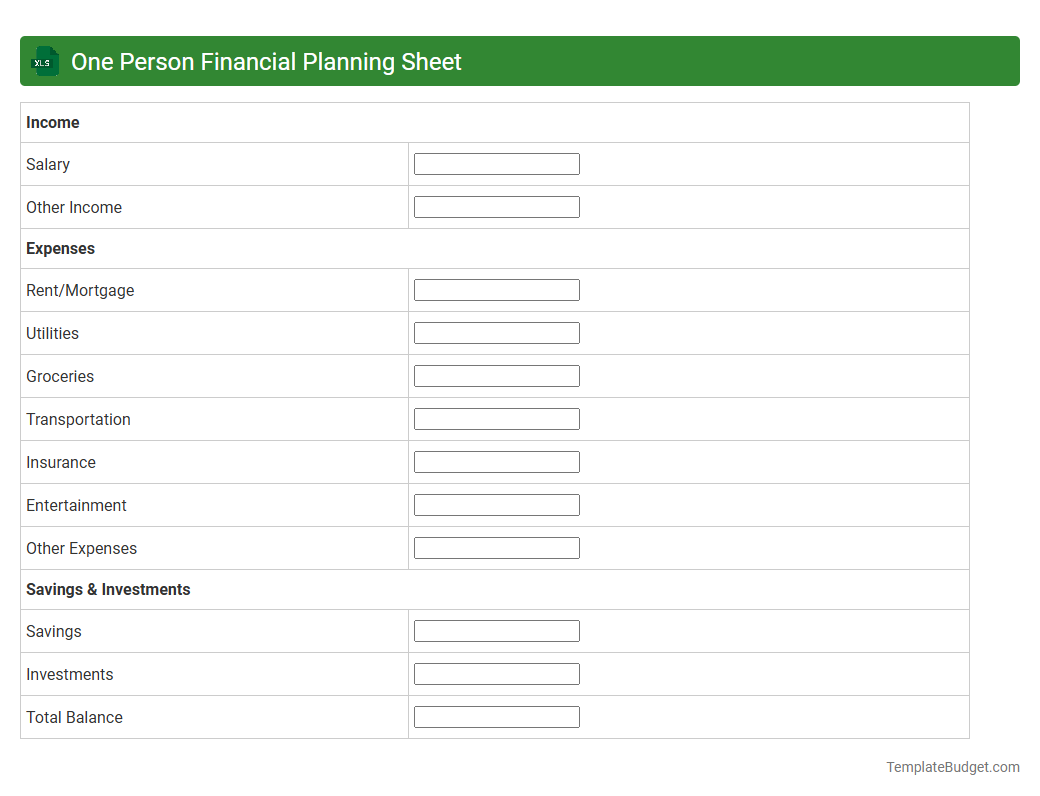Click the Salary amount input field
The width and height of the screenshot is (1040, 796).
click(496, 163)
